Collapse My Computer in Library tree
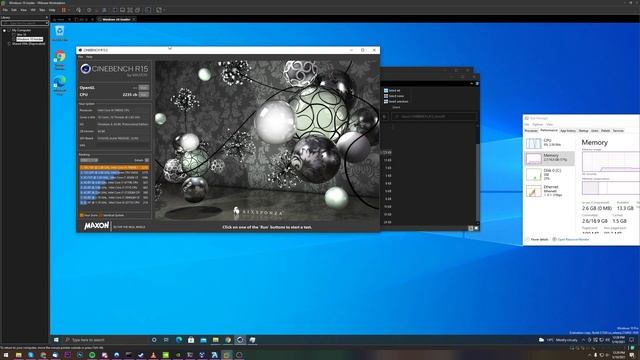This screenshot has height=360, width=640. 4,30
